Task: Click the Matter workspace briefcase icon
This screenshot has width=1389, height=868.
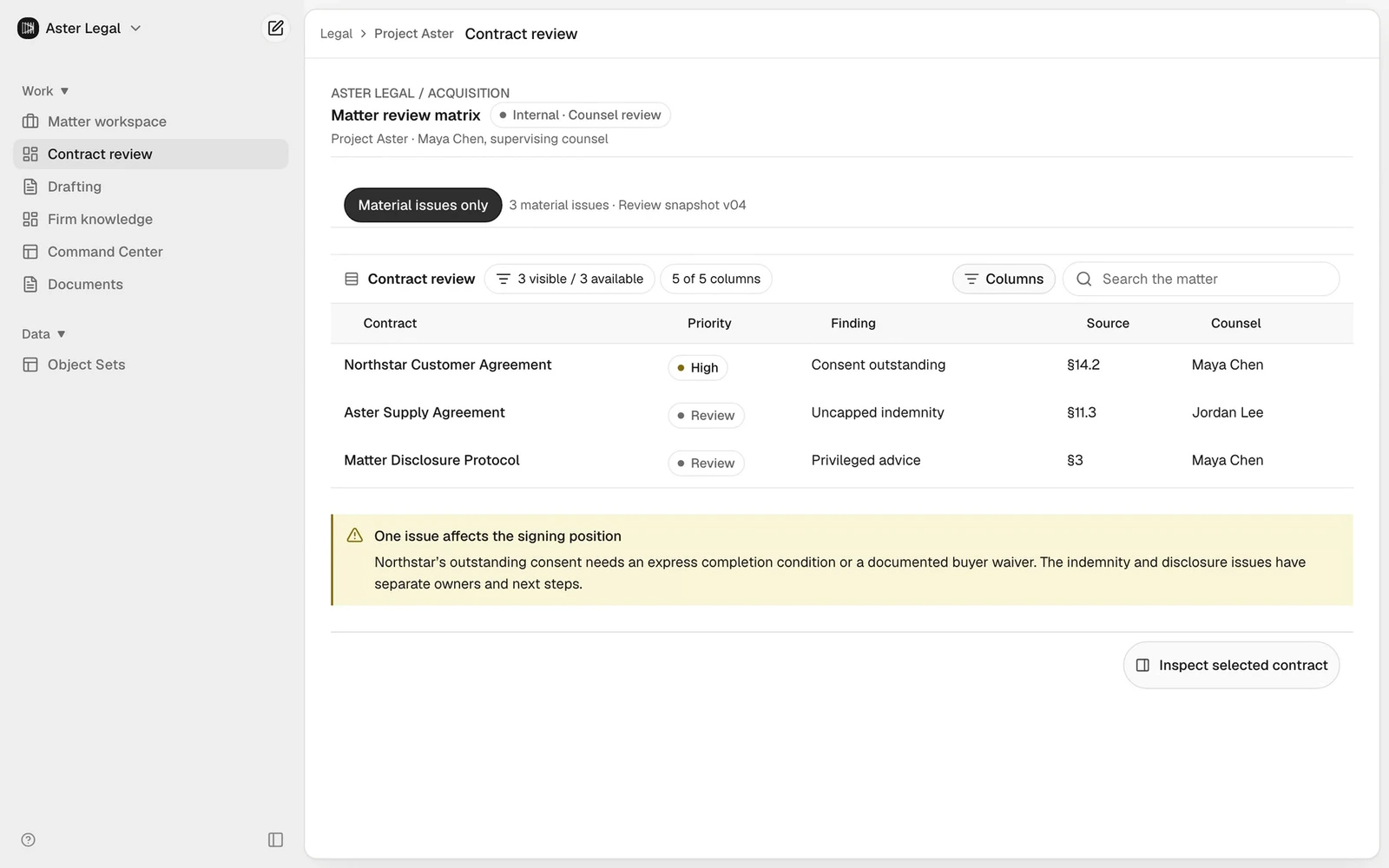Action: [x=30, y=122]
